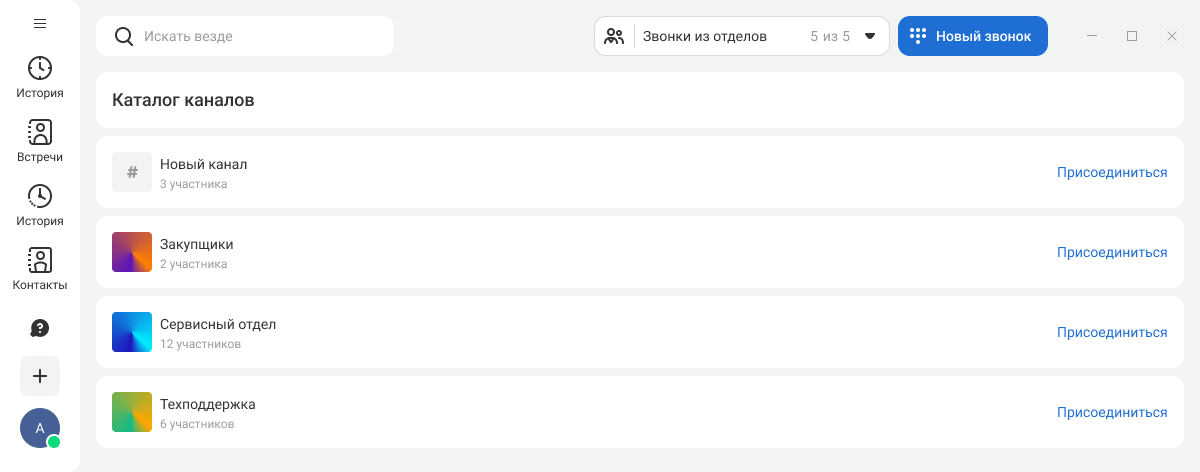Focus the Искать везде search field
This screenshot has height=472, width=1200.
tap(260, 36)
